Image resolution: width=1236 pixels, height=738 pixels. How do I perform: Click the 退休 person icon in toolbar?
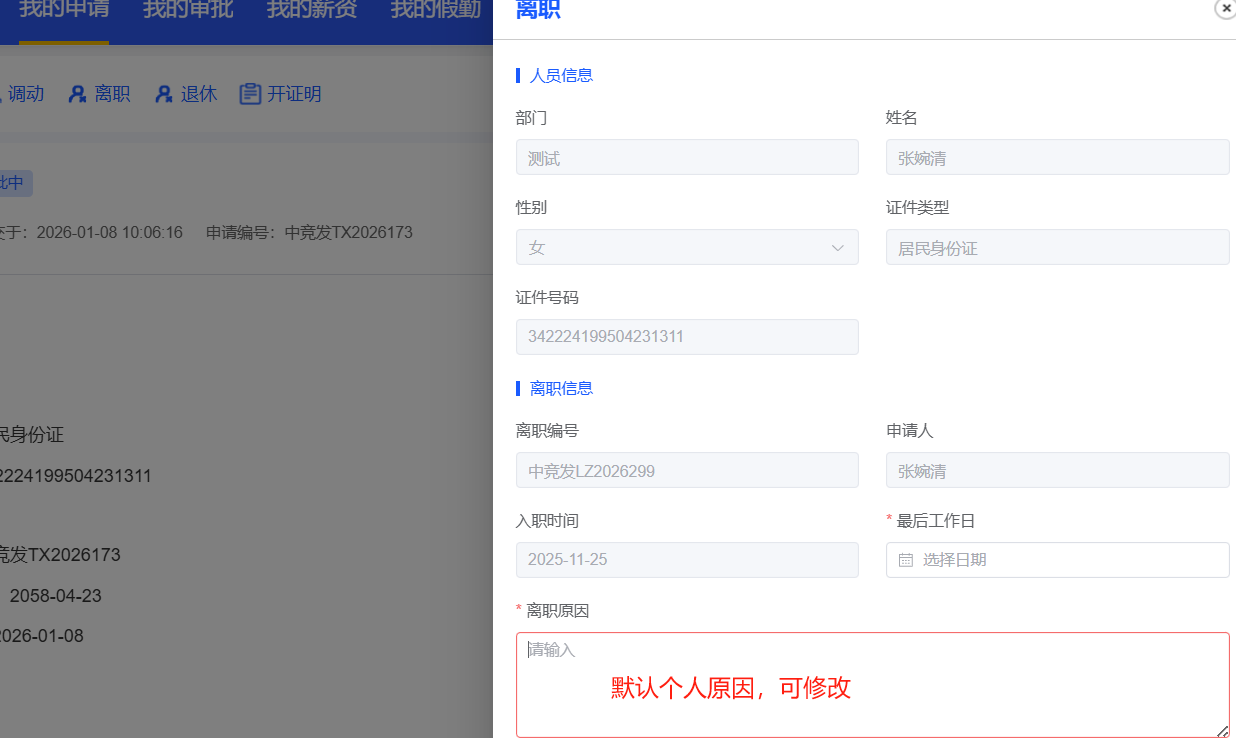pos(164,94)
